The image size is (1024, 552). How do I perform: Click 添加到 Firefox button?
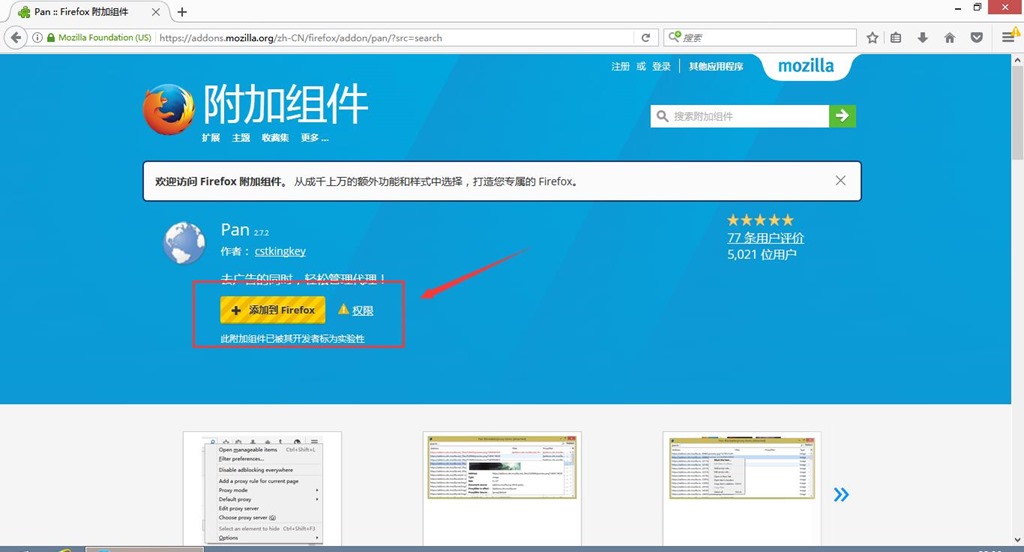click(x=272, y=310)
